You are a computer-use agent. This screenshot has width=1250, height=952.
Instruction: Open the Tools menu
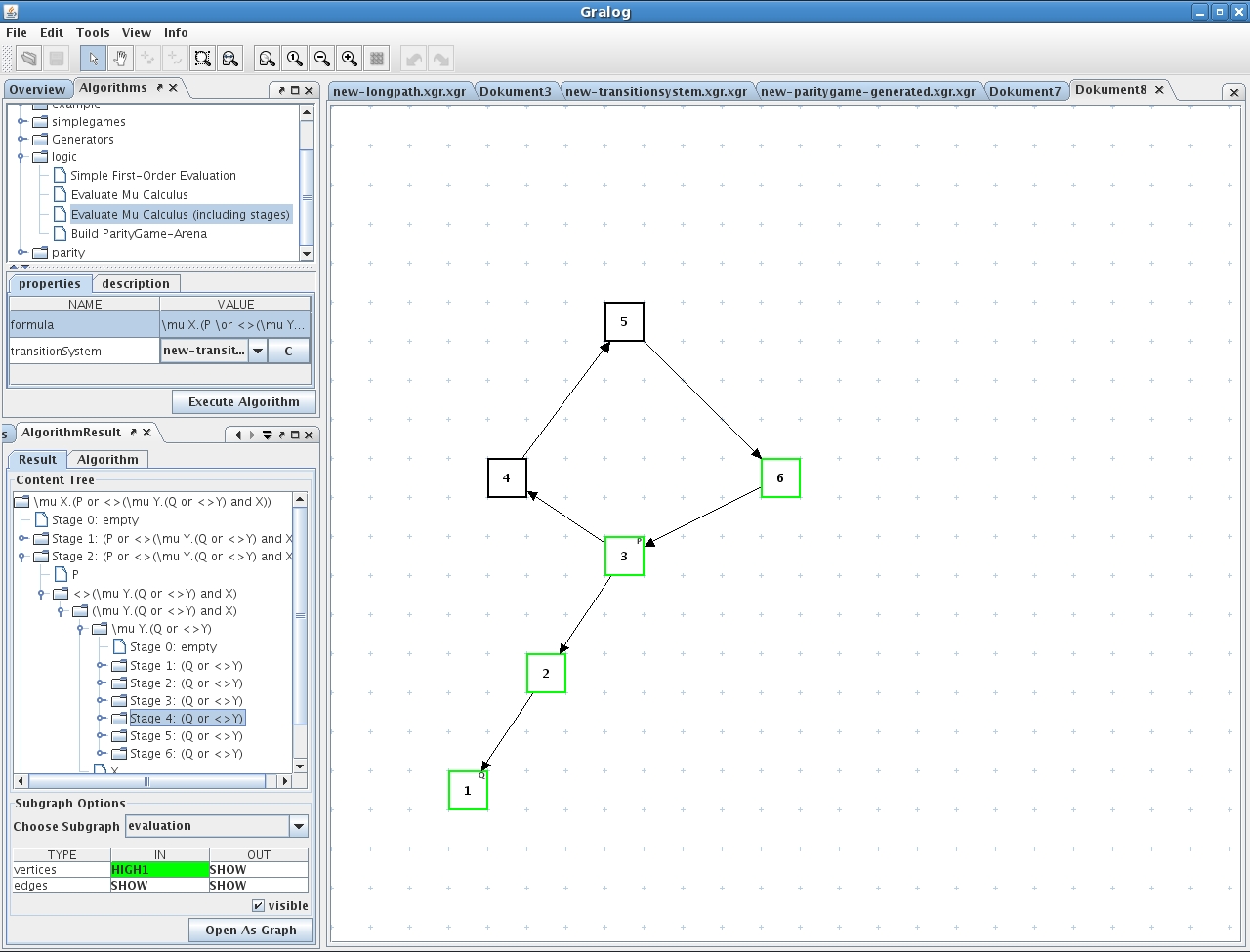click(93, 32)
